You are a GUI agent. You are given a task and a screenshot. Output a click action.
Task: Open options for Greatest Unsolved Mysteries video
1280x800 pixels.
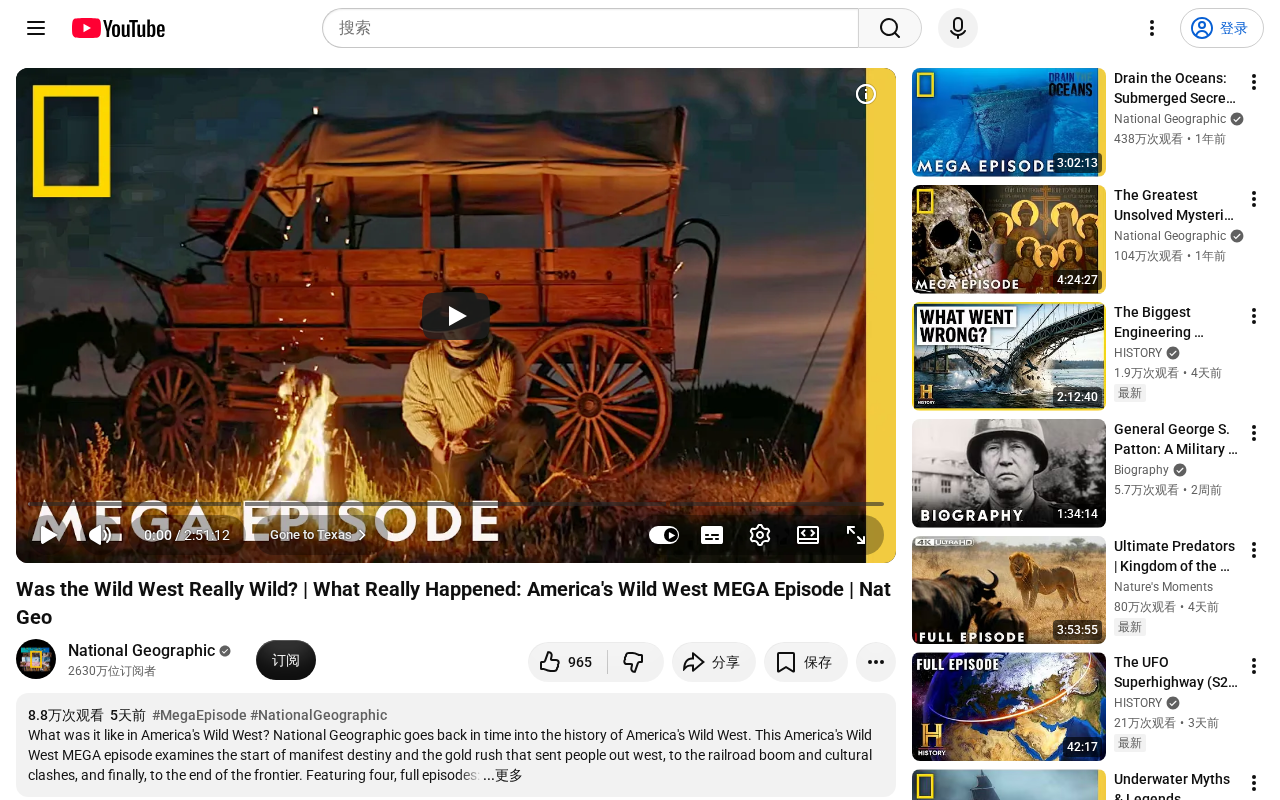pyautogui.click(x=1254, y=199)
